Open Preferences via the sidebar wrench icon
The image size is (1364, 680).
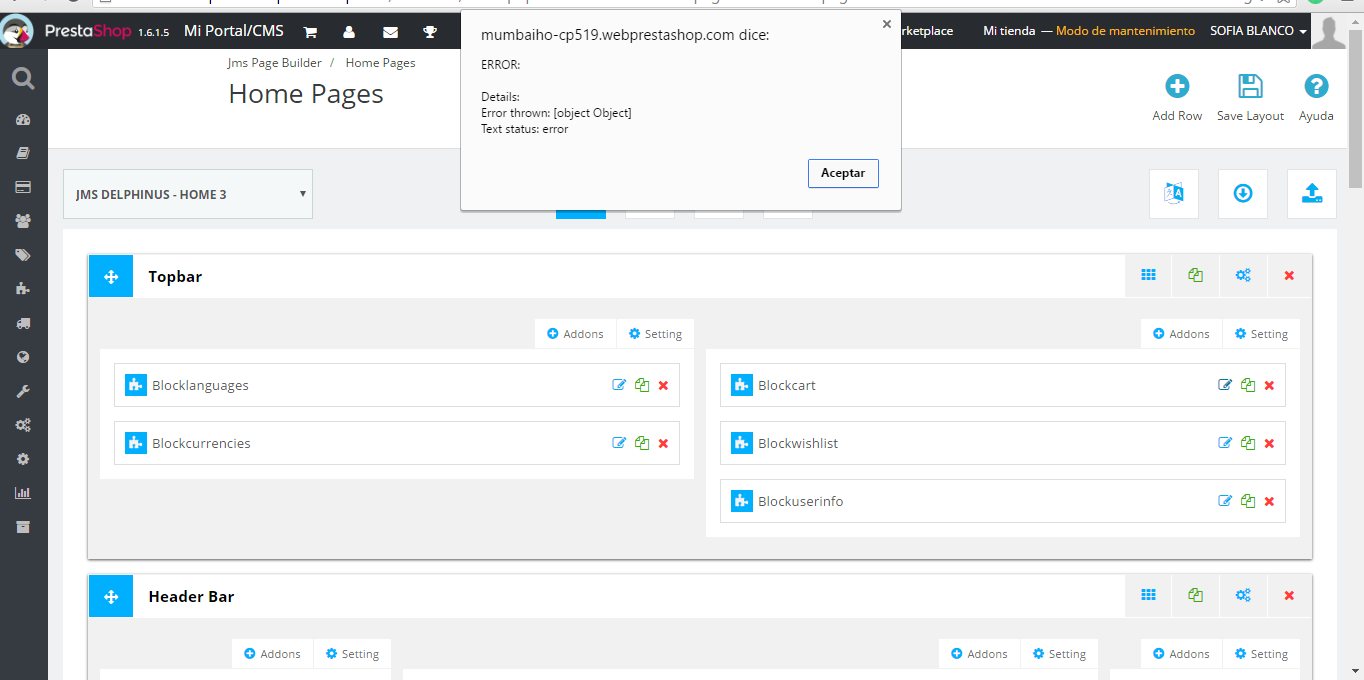click(x=23, y=391)
